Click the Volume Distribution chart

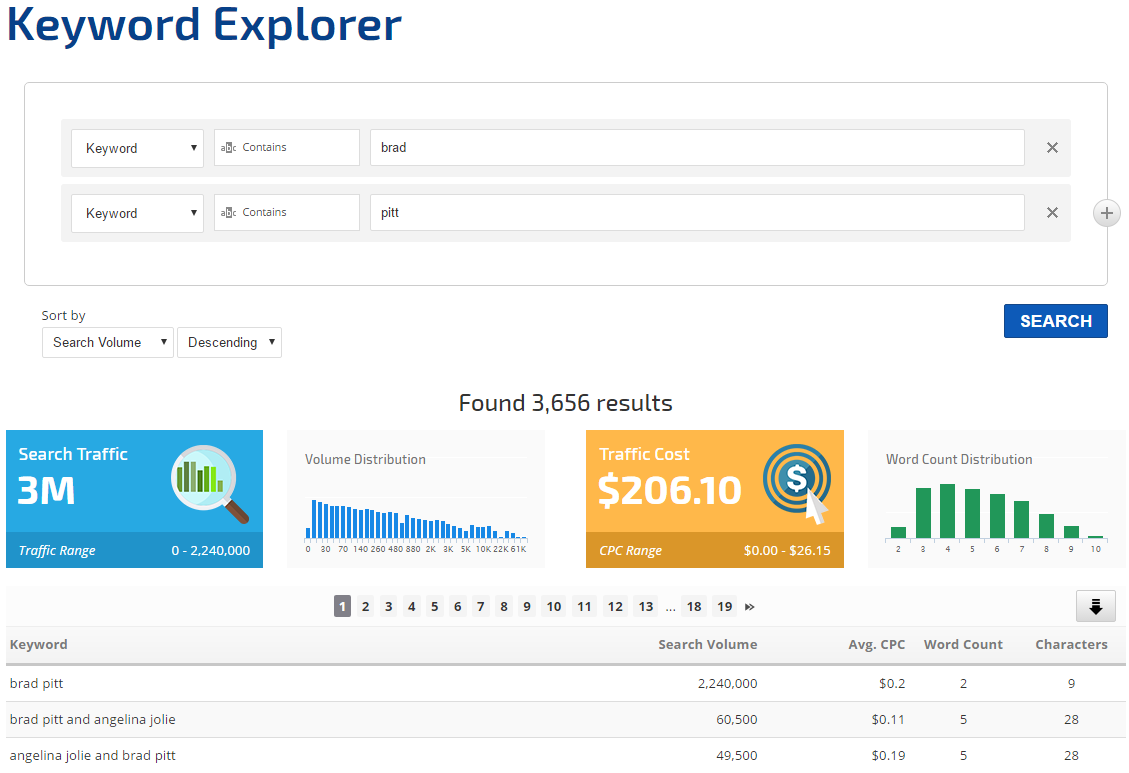pos(415,510)
